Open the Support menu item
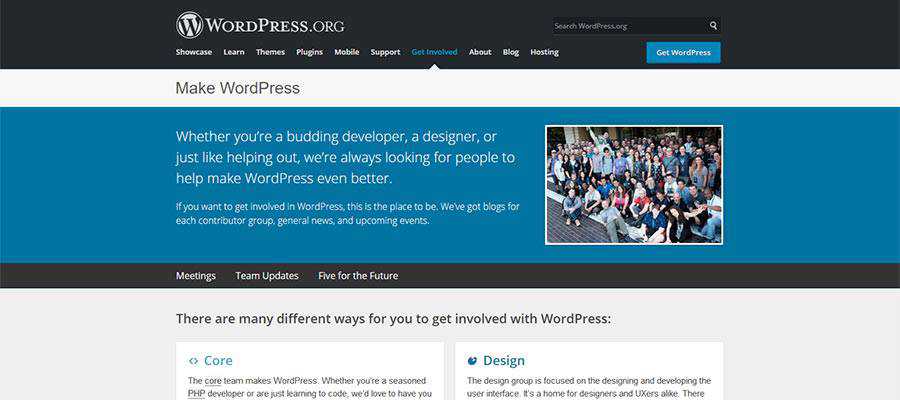The height and width of the screenshot is (400, 900). pos(385,52)
